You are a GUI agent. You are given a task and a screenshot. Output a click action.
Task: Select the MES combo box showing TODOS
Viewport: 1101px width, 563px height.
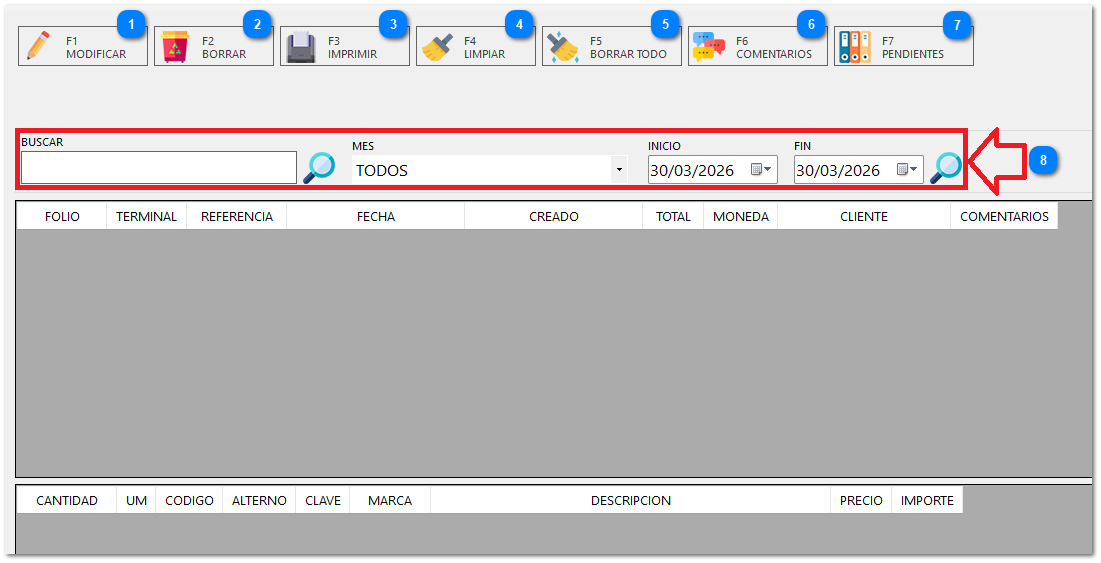pyautogui.click(x=489, y=170)
